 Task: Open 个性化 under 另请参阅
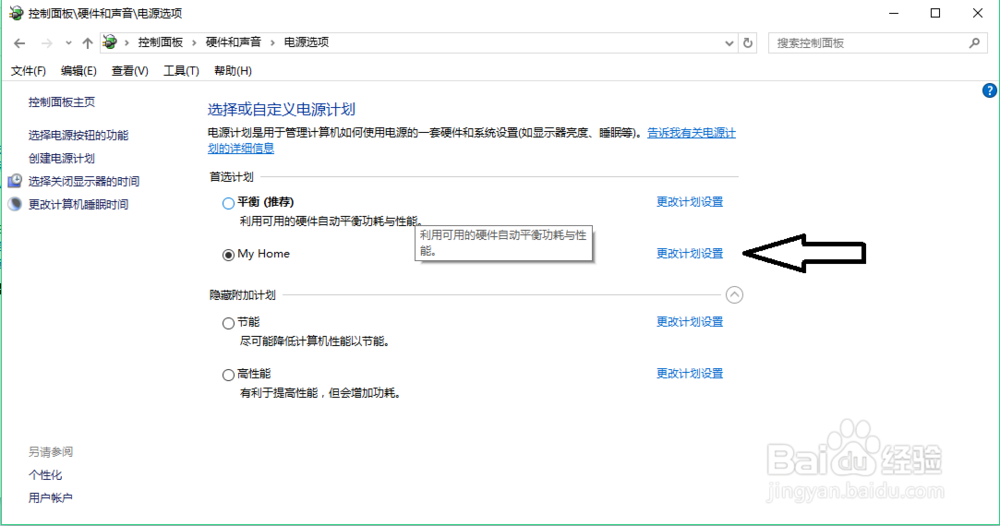click(45, 475)
